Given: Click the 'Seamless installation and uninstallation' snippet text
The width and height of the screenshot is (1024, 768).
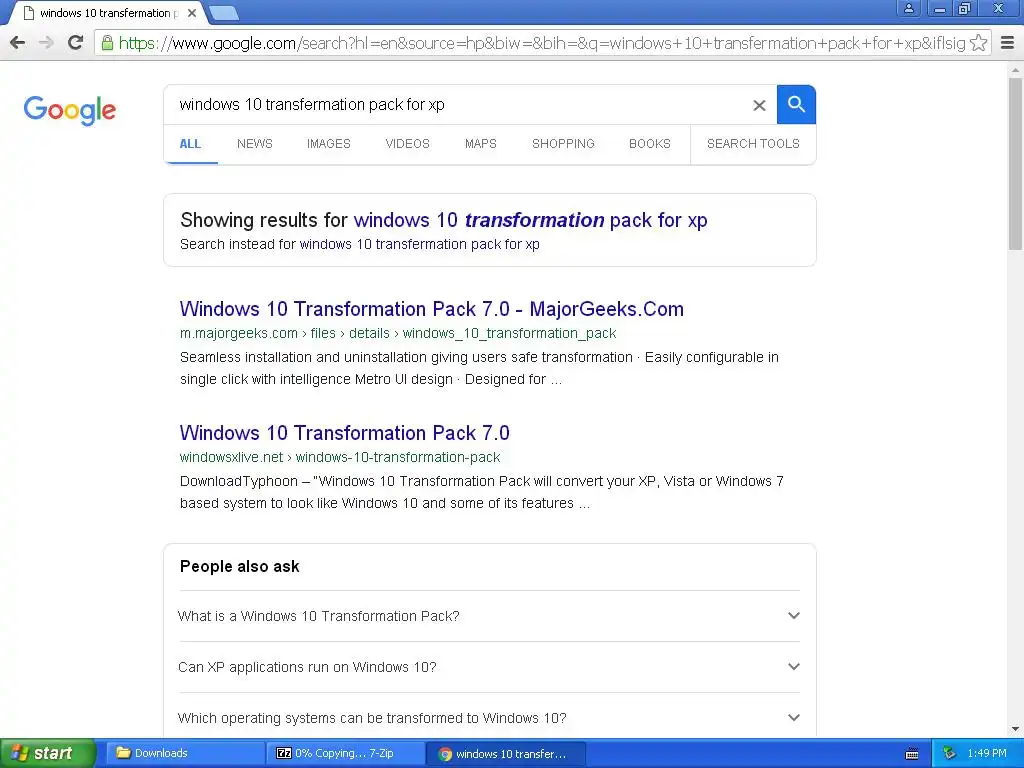Looking at the screenshot, I should pyautogui.click(x=479, y=368).
